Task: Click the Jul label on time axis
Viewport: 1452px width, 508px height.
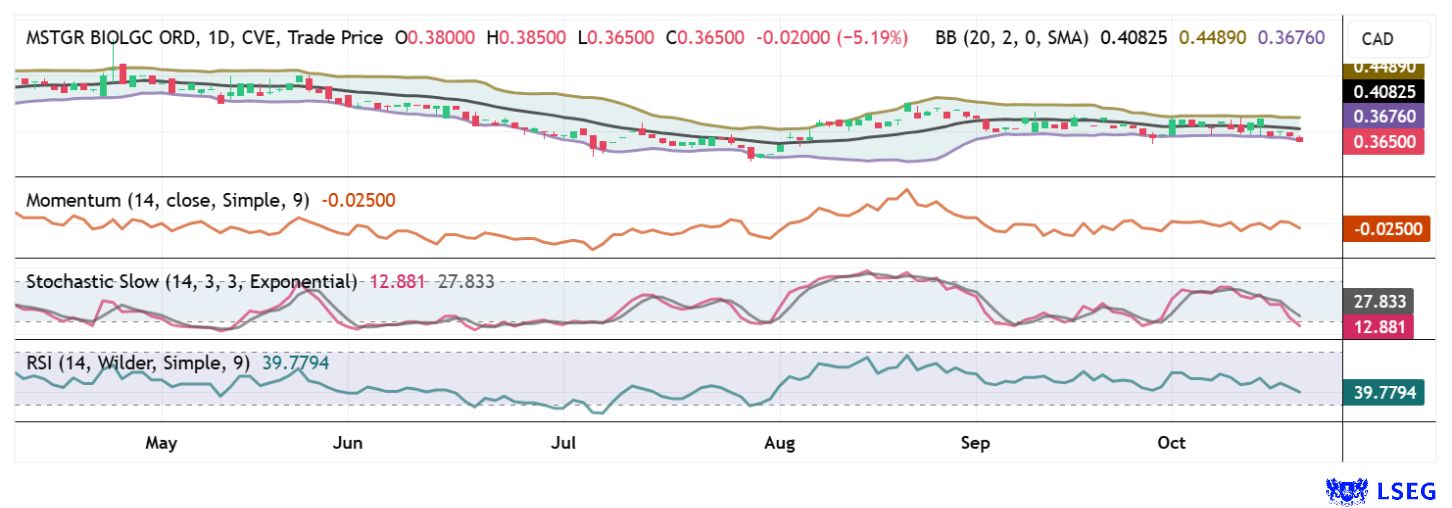Action: click(x=565, y=443)
